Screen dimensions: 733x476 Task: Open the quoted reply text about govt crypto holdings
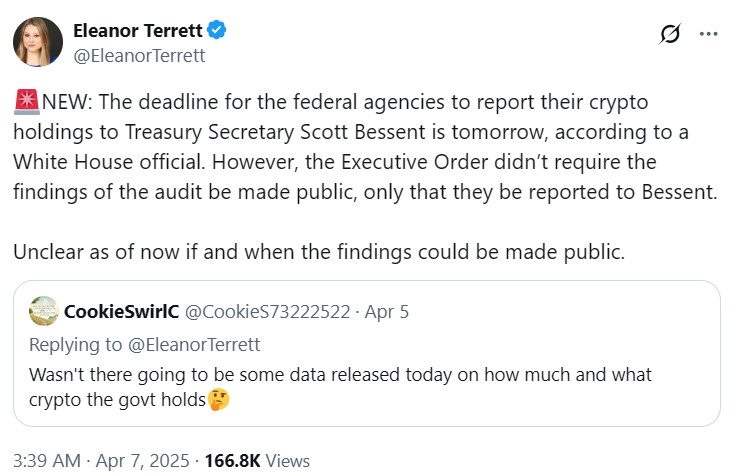(340, 375)
